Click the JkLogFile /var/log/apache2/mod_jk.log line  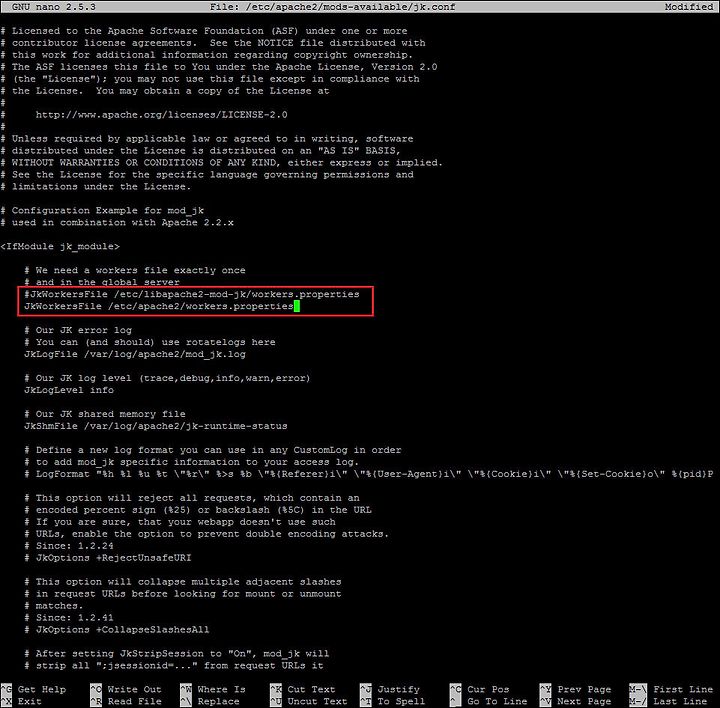point(135,354)
